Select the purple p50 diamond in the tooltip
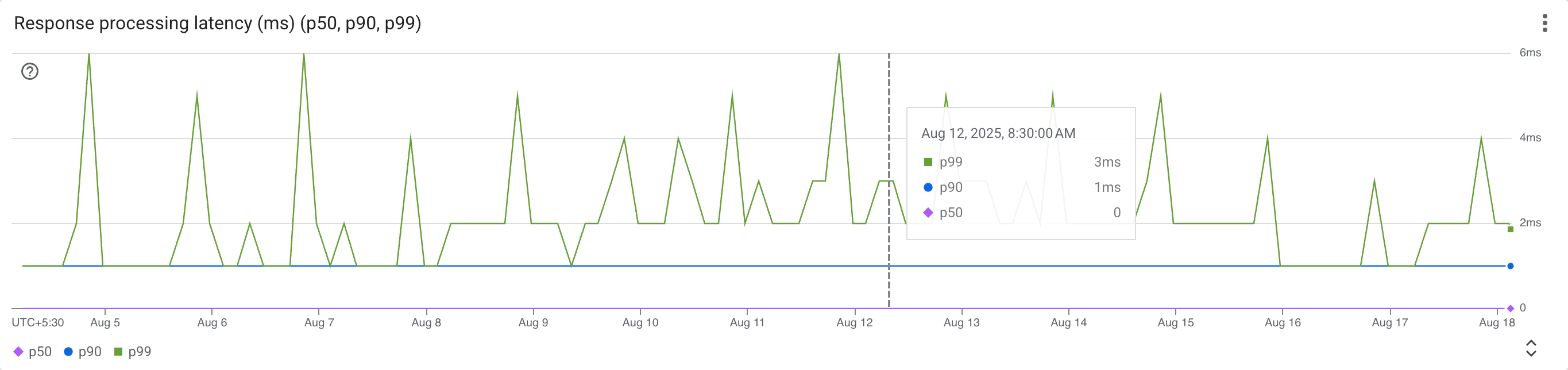1568x370 pixels. pyautogui.click(x=927, y=213)
